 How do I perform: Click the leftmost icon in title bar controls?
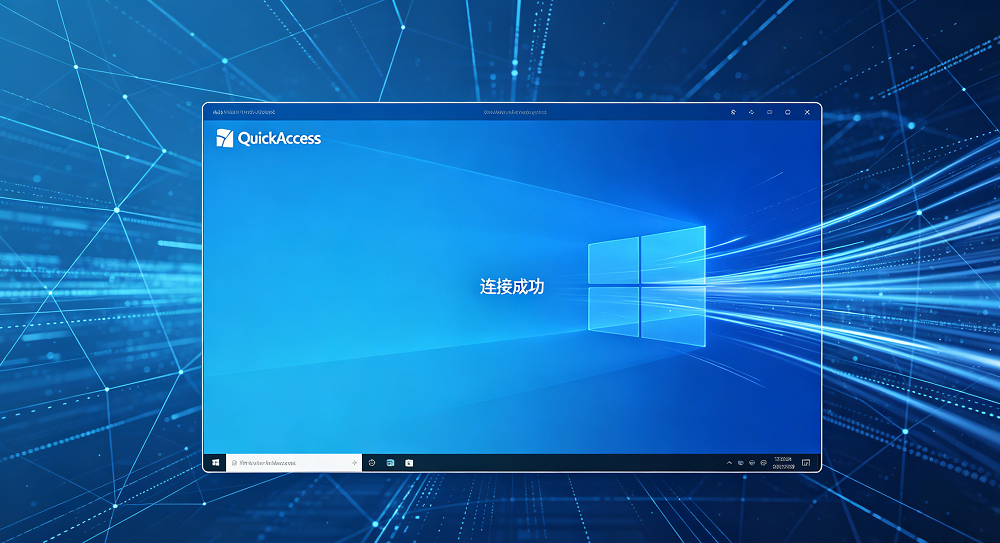pos(733,112)
